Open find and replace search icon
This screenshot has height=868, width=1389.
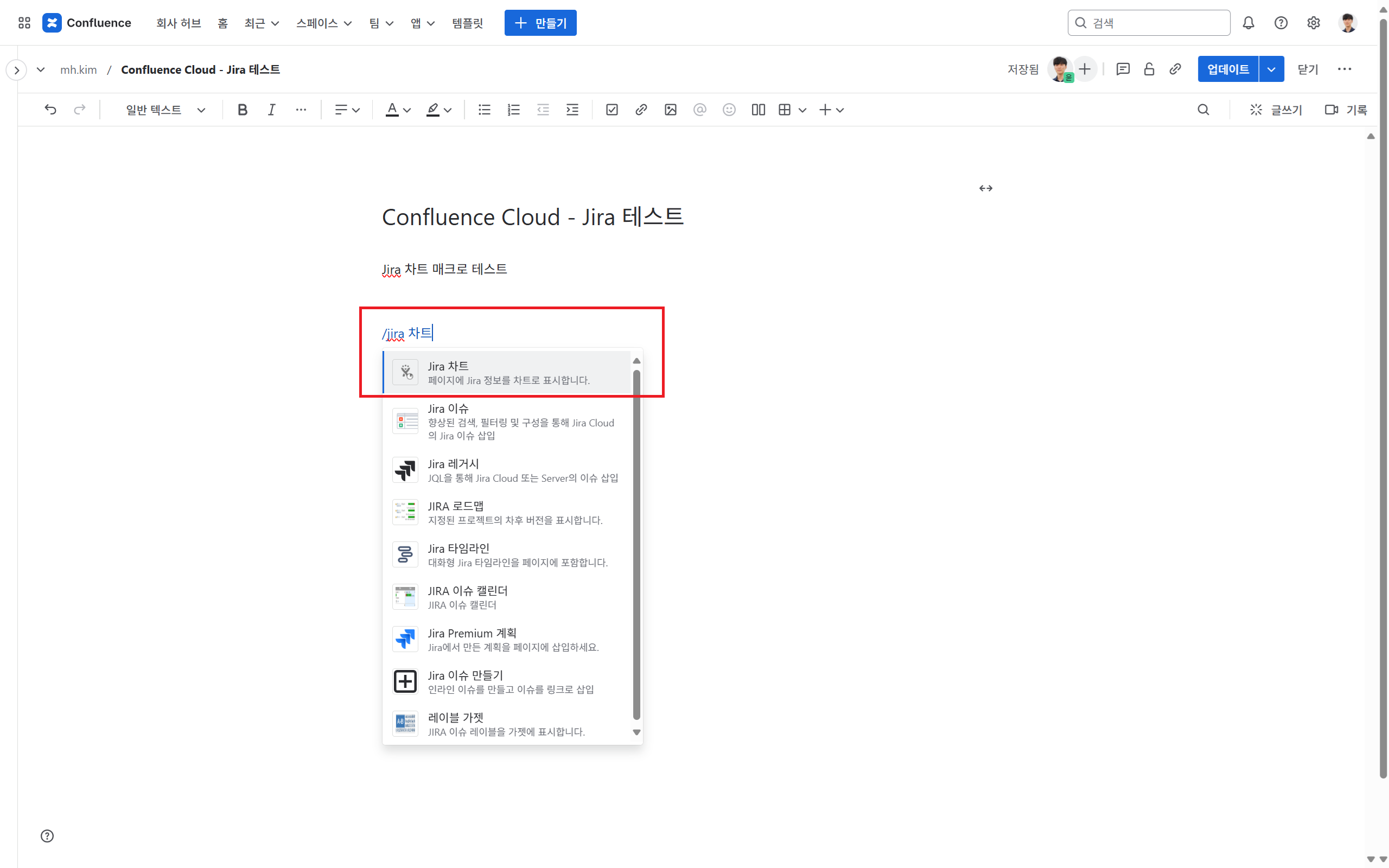[x=1203, y=110]
